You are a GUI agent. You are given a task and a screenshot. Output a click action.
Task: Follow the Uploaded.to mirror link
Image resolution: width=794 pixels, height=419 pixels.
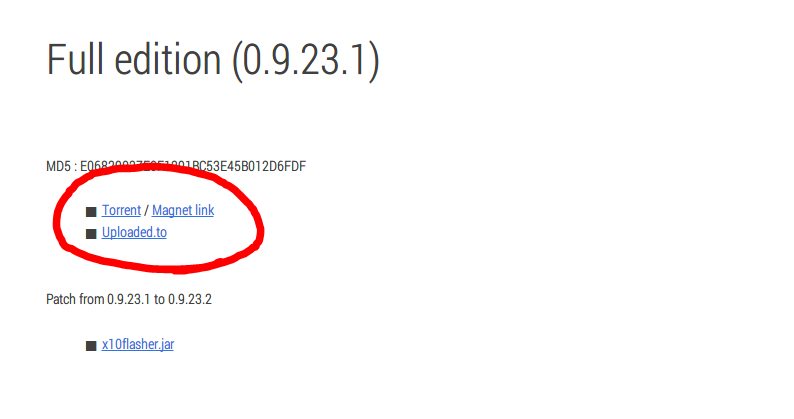point(134,233)
